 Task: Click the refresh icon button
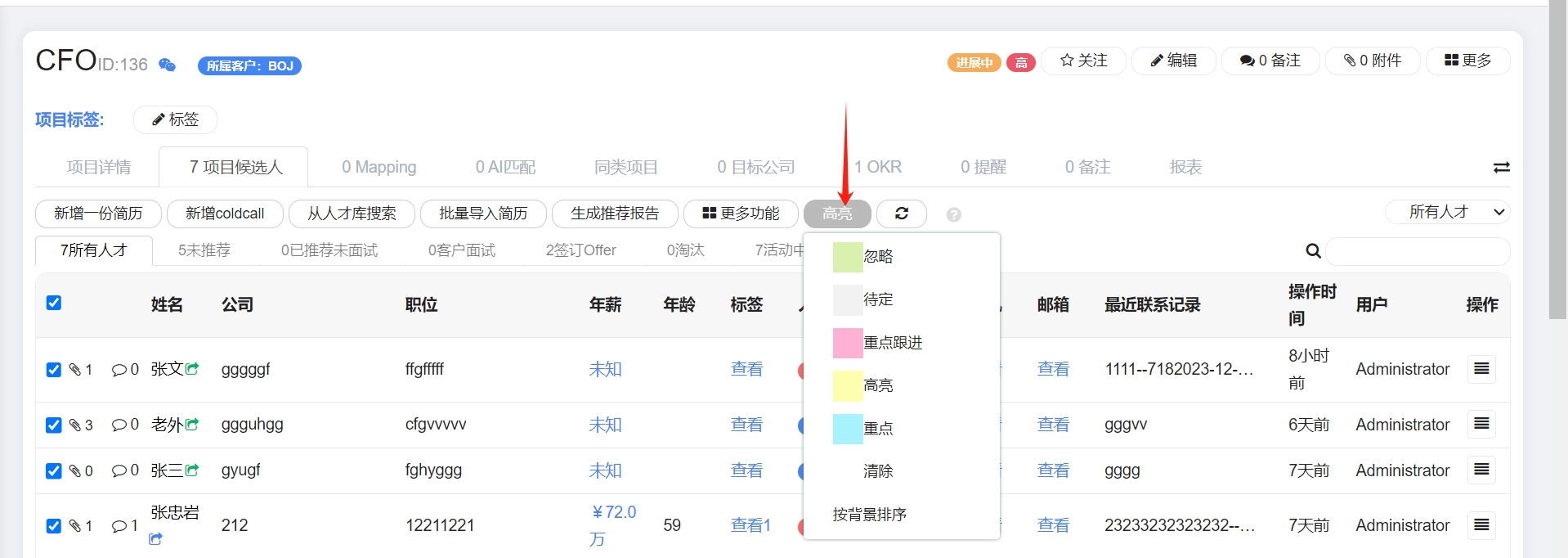click(x=902, y=214)
